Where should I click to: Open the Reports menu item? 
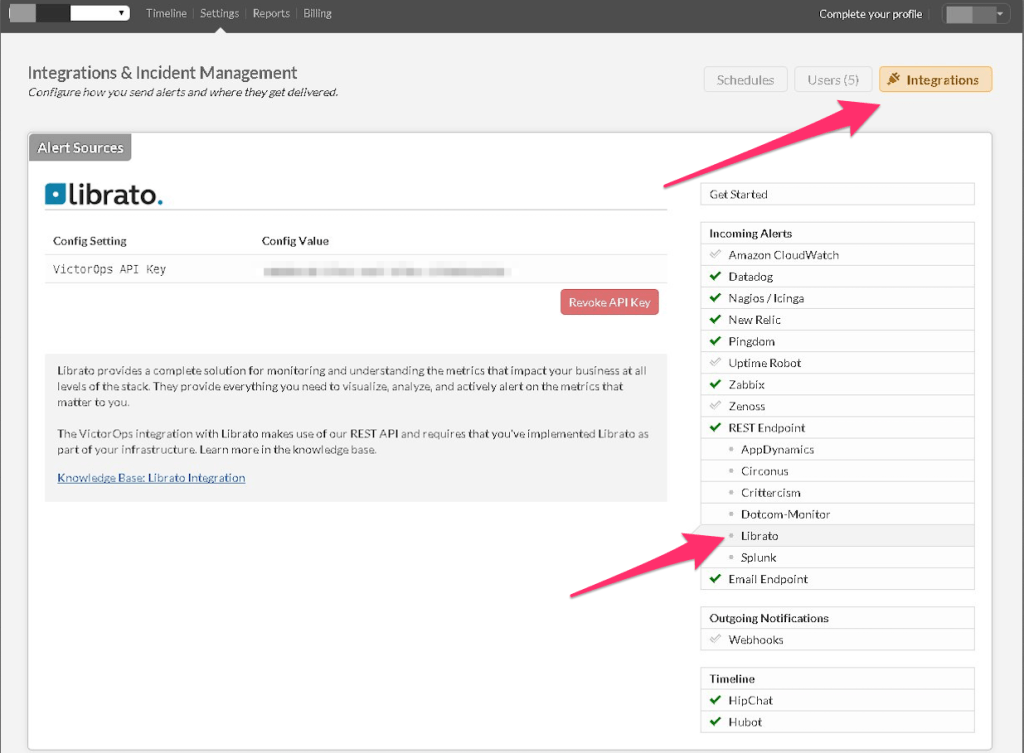coord(271,14)
